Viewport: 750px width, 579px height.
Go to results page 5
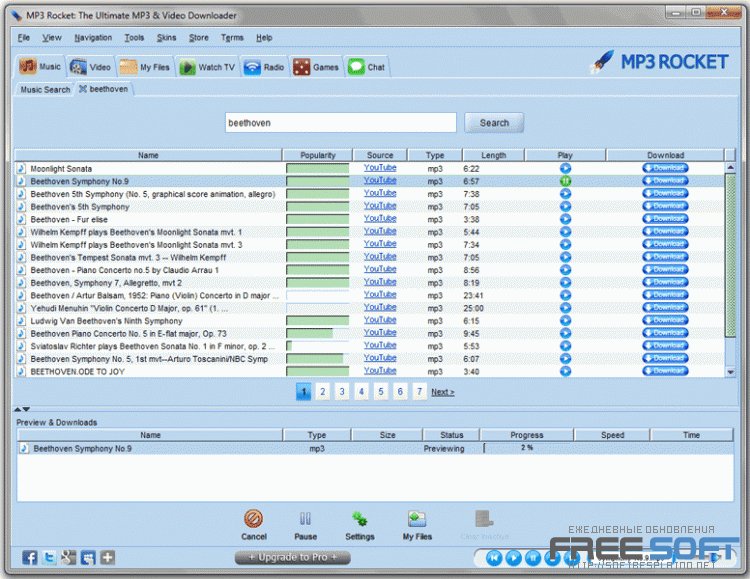(x=381, y=392)
